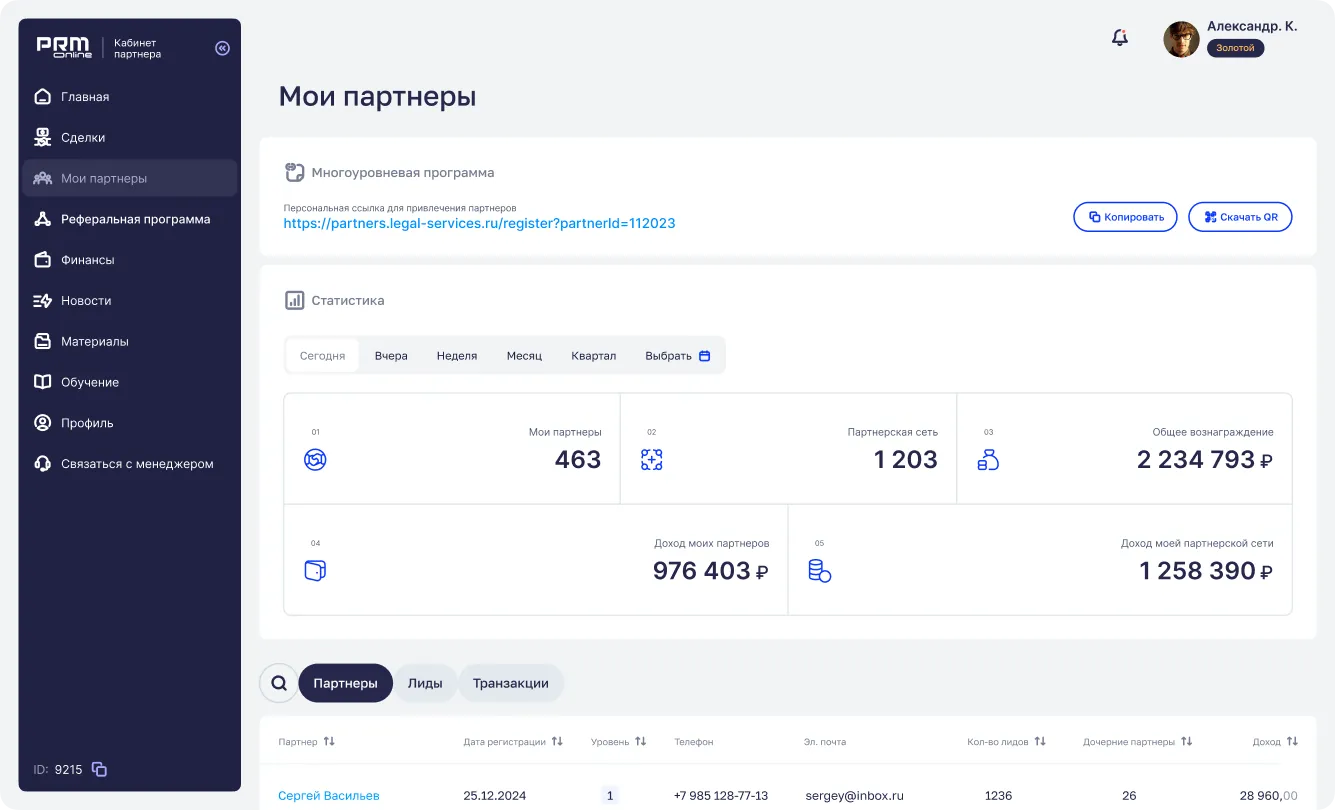Open the personal partner registration link

click(479, 224)
